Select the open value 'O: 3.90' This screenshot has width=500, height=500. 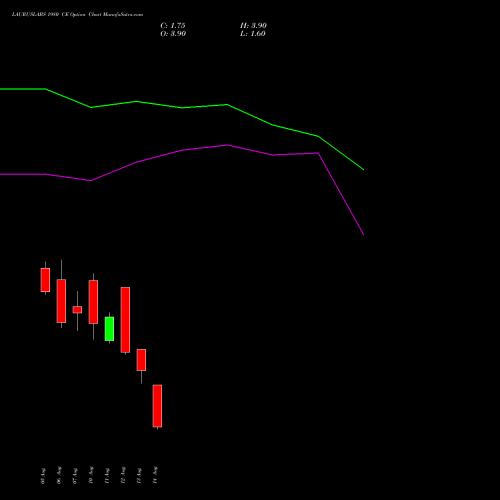coord(173,34)
